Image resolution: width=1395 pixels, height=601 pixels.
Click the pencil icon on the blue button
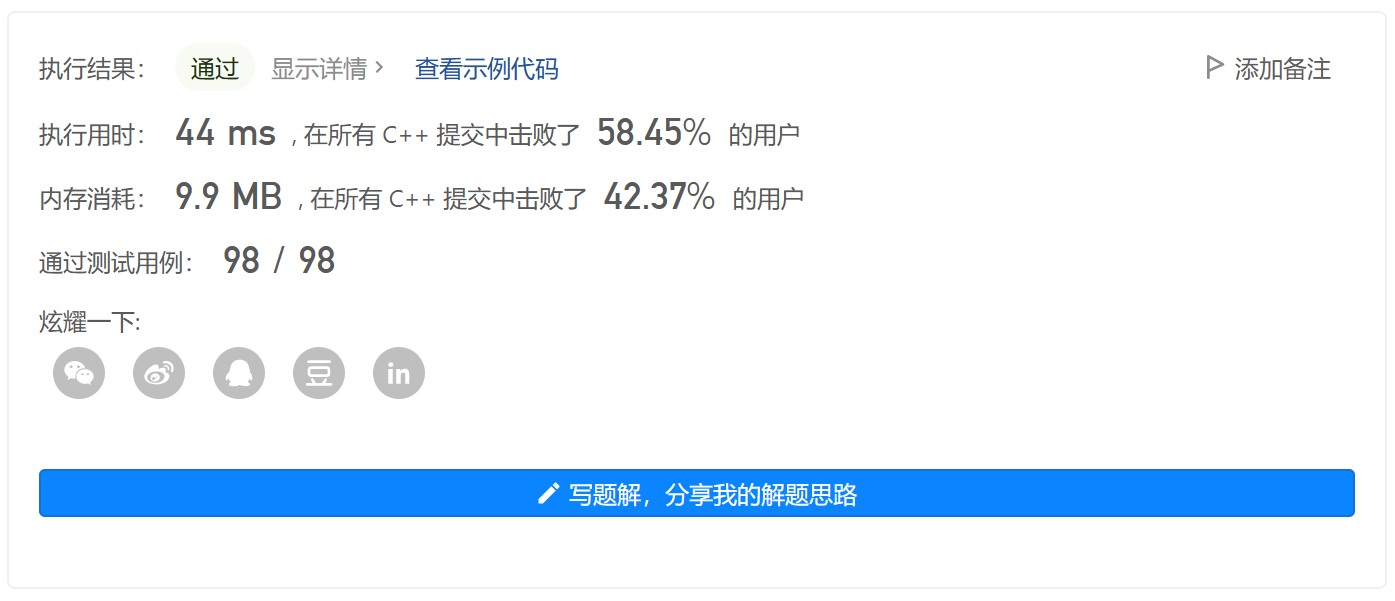(x=548, y=493)
